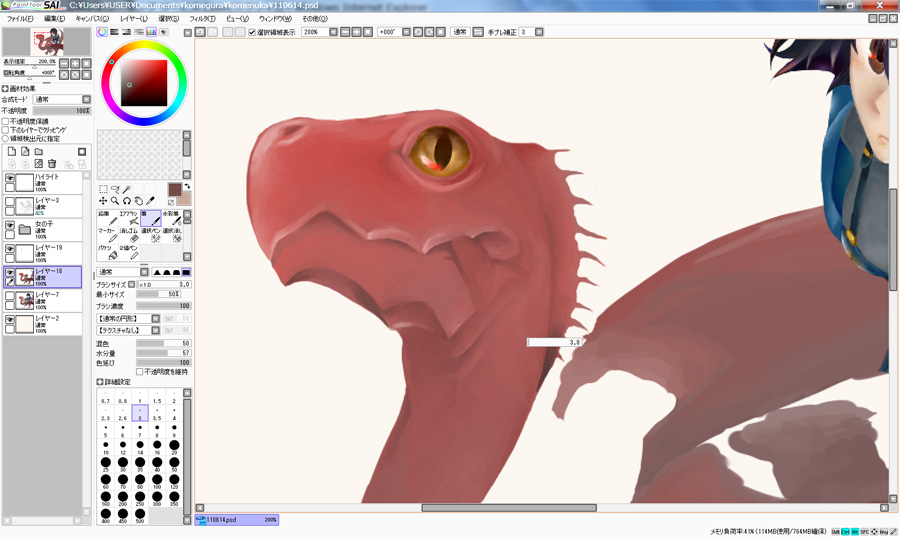This screenshot has width=900, height=537.
Task: Select the 鉛筆 (pencil) brush tool
Action: [x=105, y=218]
